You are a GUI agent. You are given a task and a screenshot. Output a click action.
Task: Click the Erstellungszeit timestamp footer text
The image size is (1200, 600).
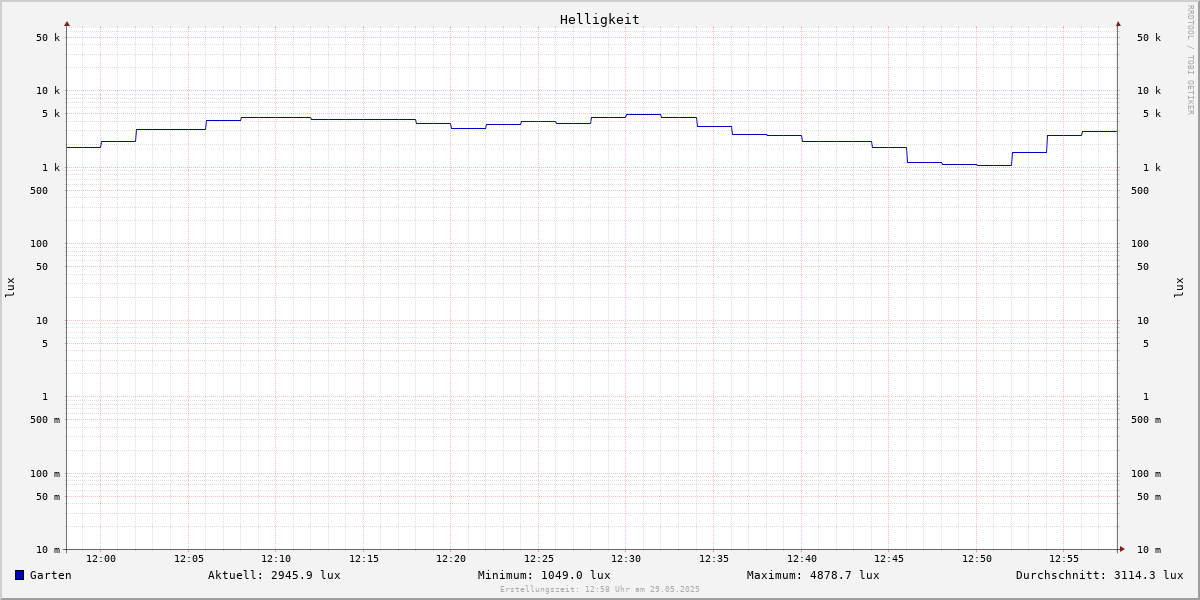click(x=600, y=589)
